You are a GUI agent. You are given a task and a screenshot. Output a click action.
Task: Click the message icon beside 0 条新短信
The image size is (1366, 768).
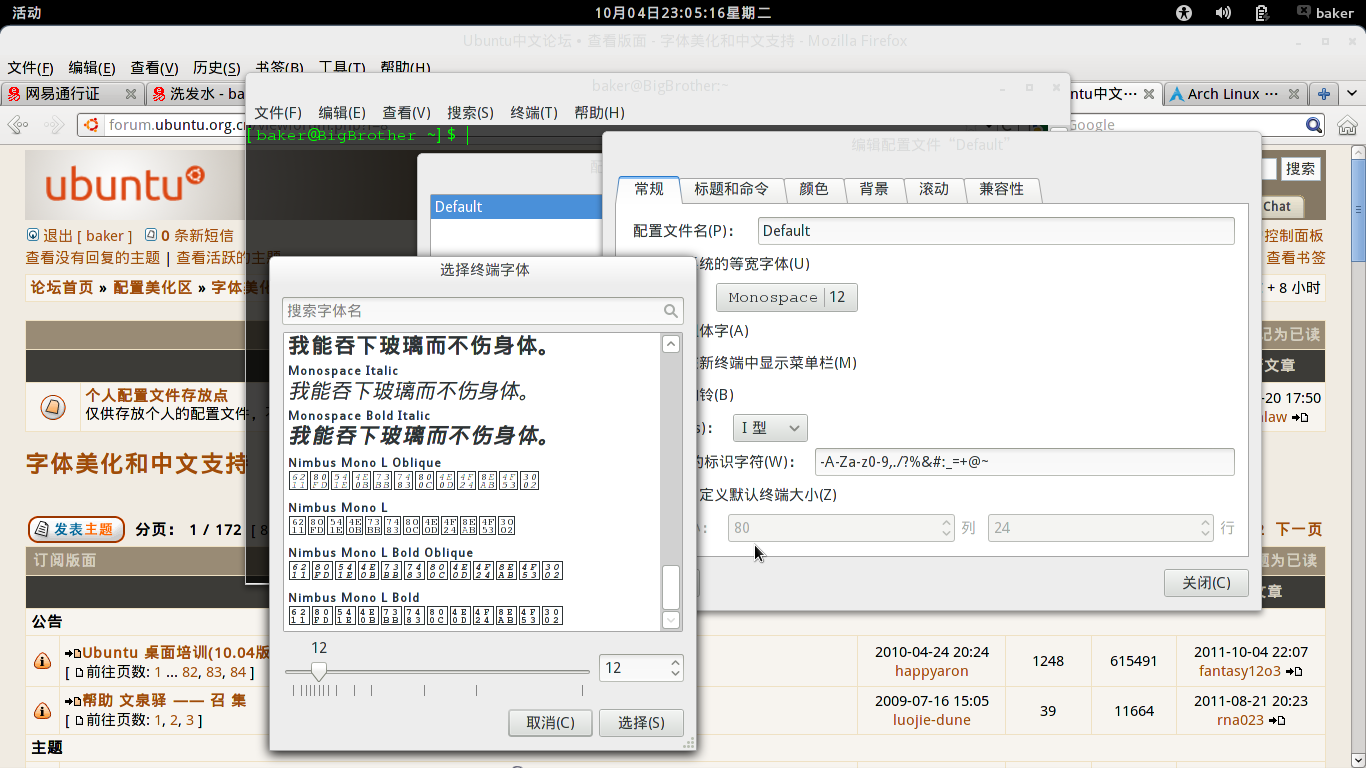point(151,235)
